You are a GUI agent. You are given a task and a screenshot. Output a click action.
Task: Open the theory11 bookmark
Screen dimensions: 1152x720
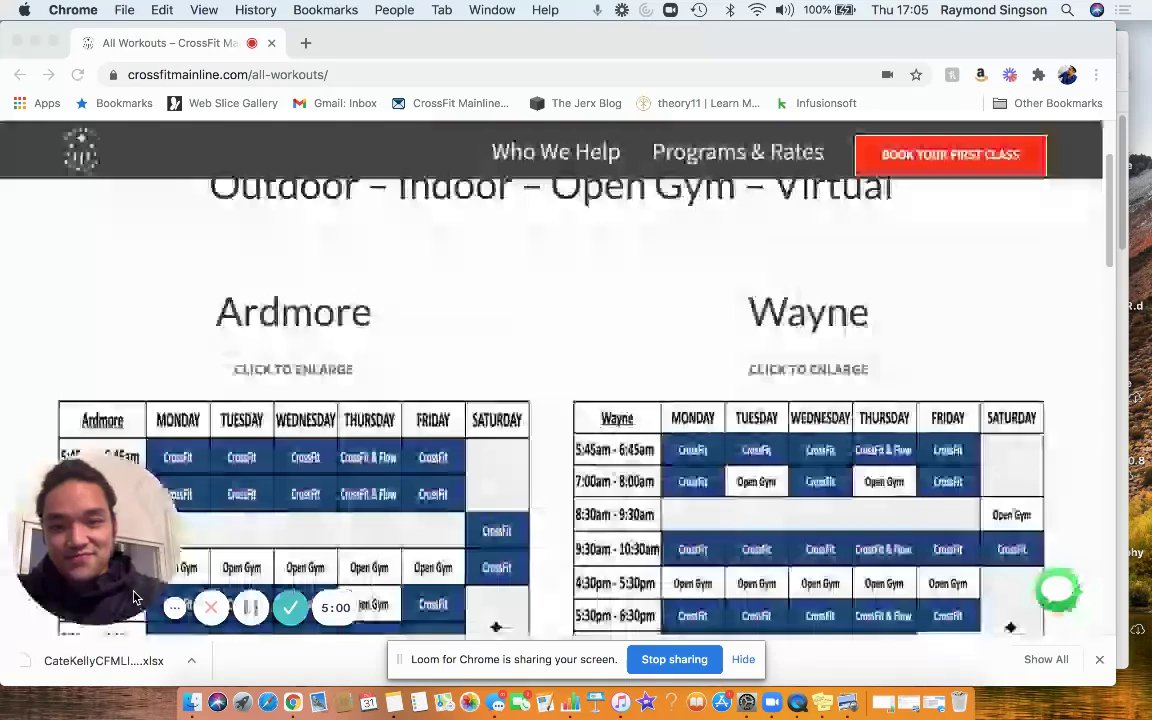pyautogui.click(x=699, y=103)
